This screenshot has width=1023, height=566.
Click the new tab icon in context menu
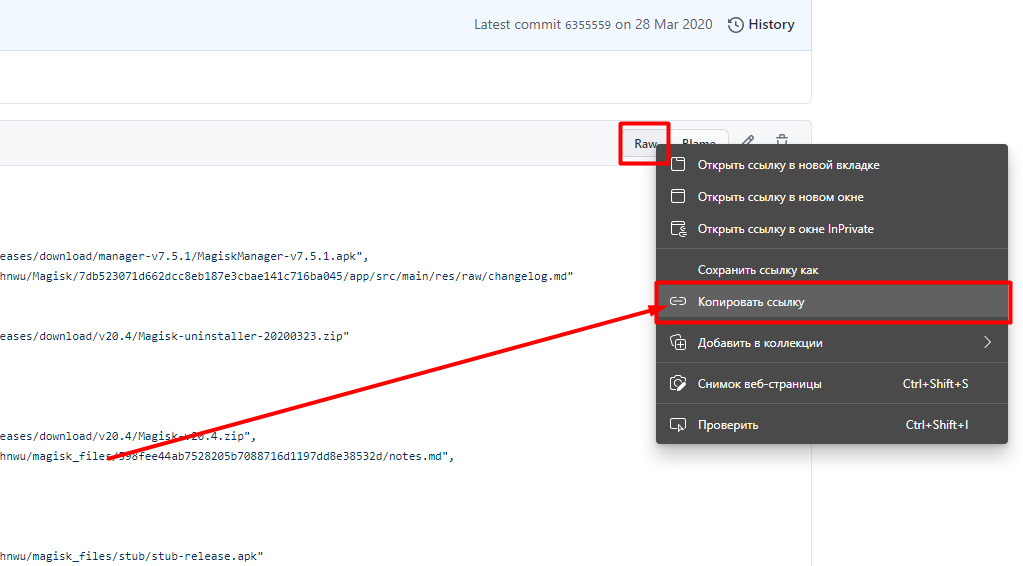(x=678, y=164)
